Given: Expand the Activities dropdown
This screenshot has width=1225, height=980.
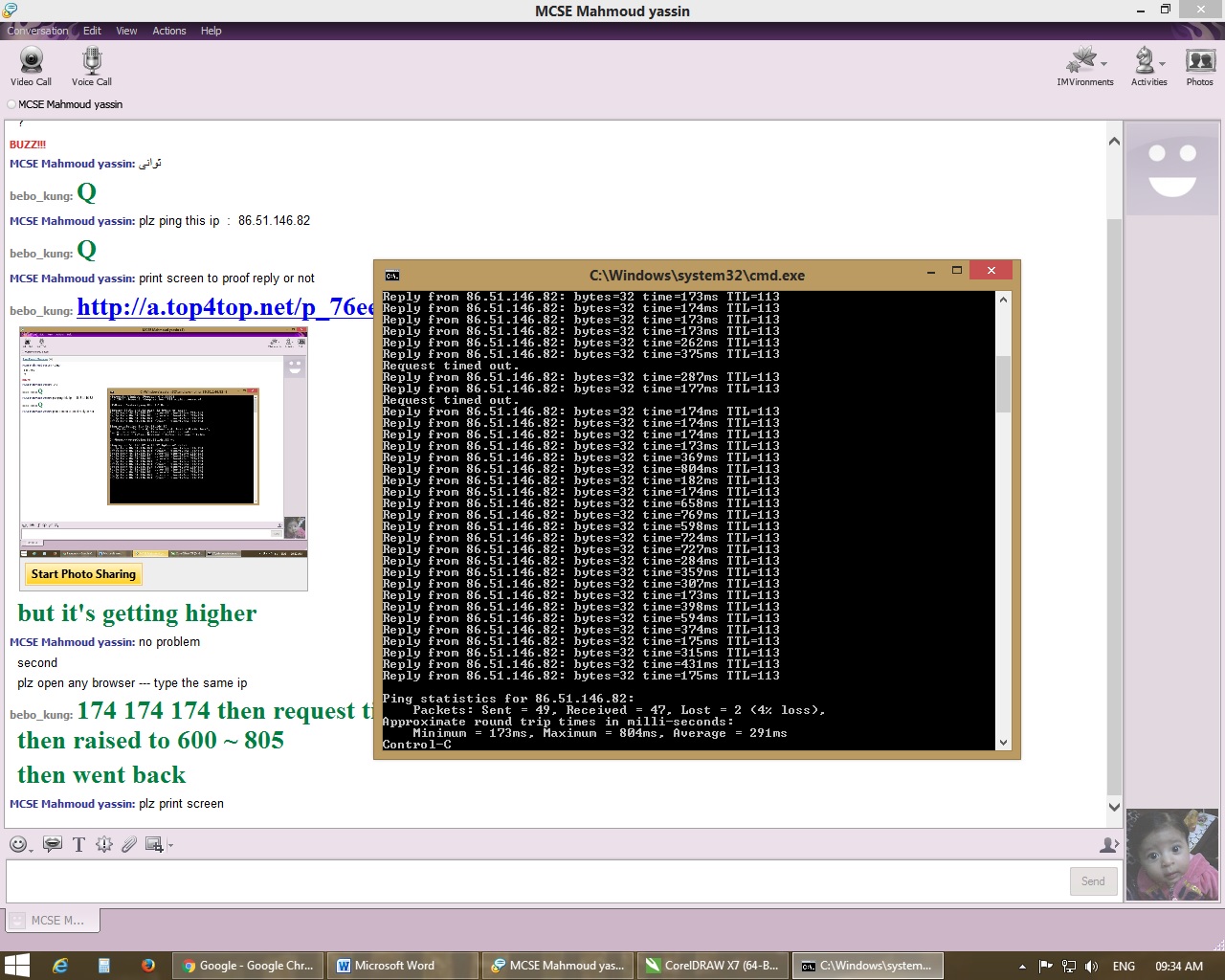Looking at the screenshot, I should 1162,64.
